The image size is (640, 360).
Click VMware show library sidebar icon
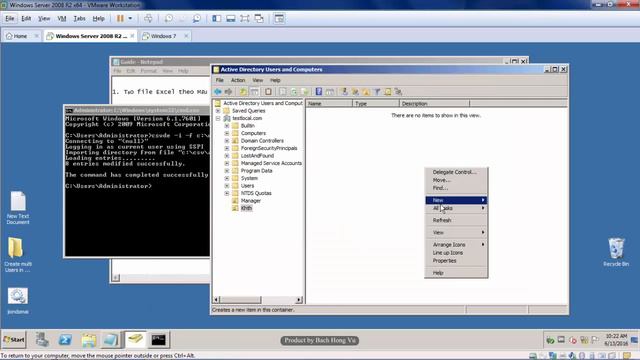tap(217, 18)
